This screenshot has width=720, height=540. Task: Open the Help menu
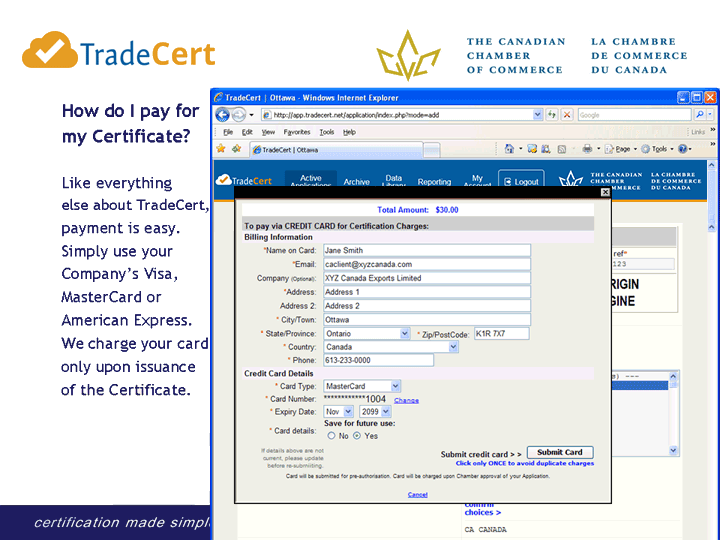[x=349, y=132]
